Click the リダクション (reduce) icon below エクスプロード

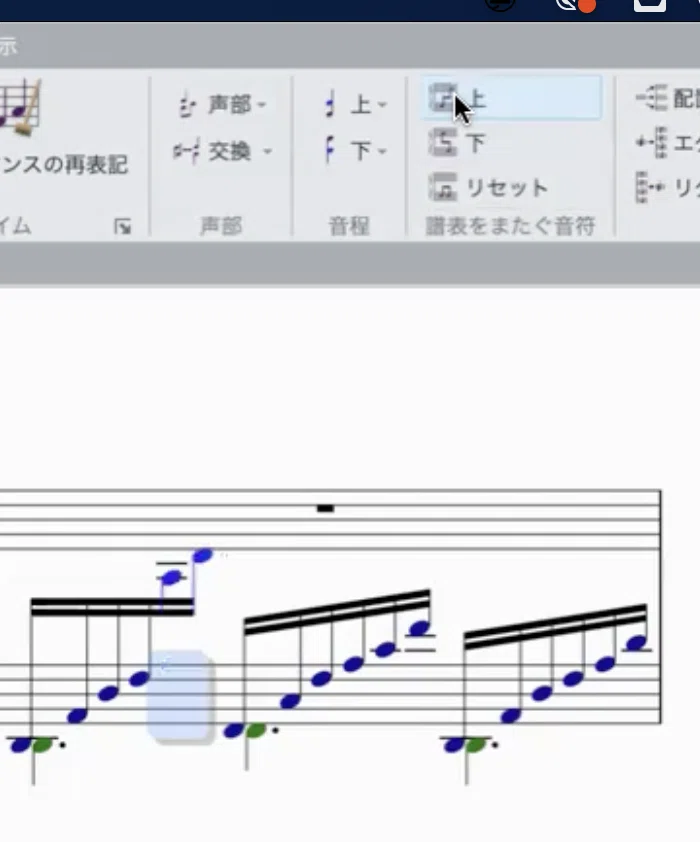[x=651, y=187]
